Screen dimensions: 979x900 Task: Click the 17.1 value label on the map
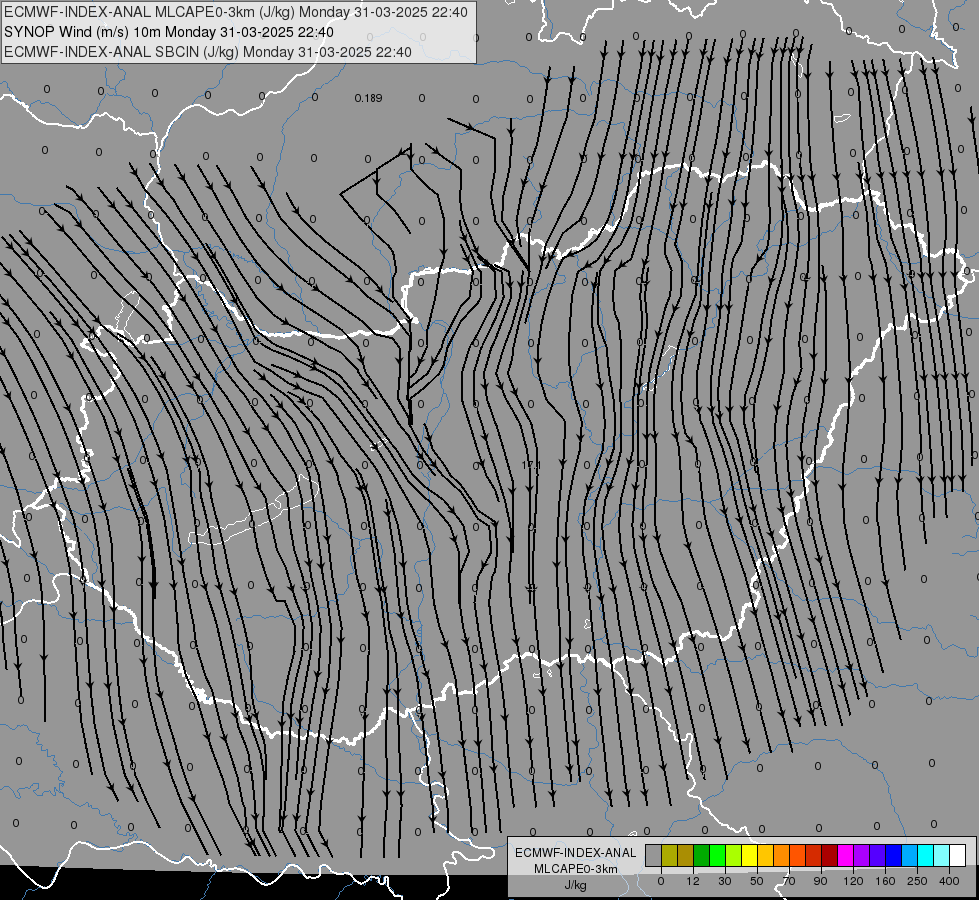(531, 465)
